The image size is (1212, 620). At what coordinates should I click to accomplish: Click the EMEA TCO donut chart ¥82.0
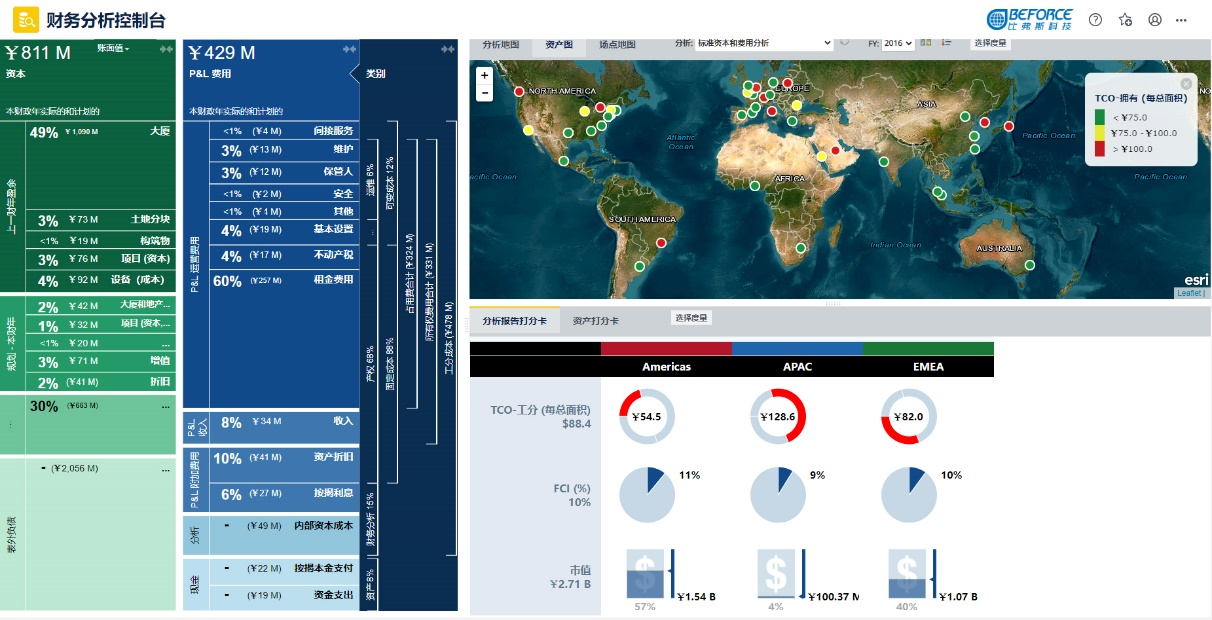pyautogui.click(x=909, y=416)
